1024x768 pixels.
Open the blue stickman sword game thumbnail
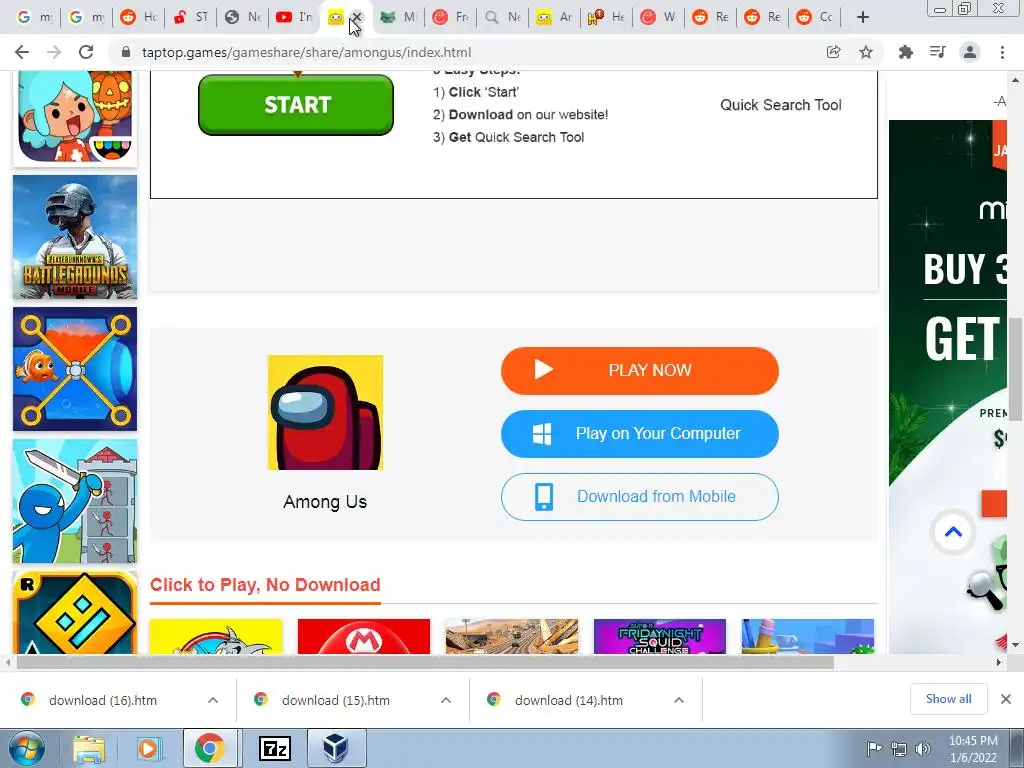75,501
